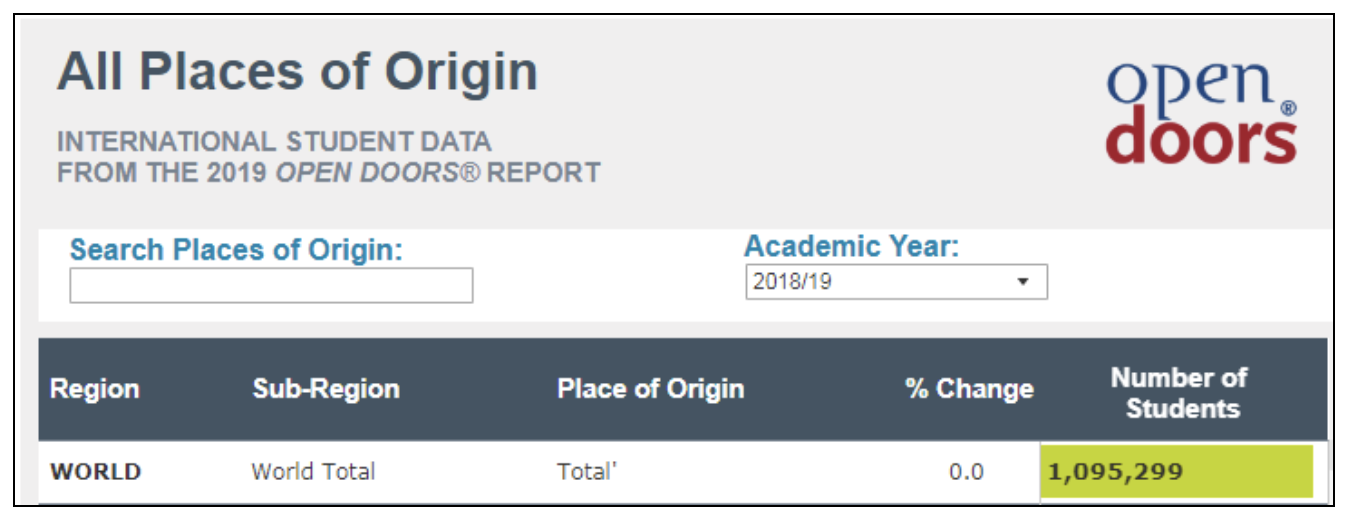Click the dropdown arrow beside 2018/19

coord(1022,282)
